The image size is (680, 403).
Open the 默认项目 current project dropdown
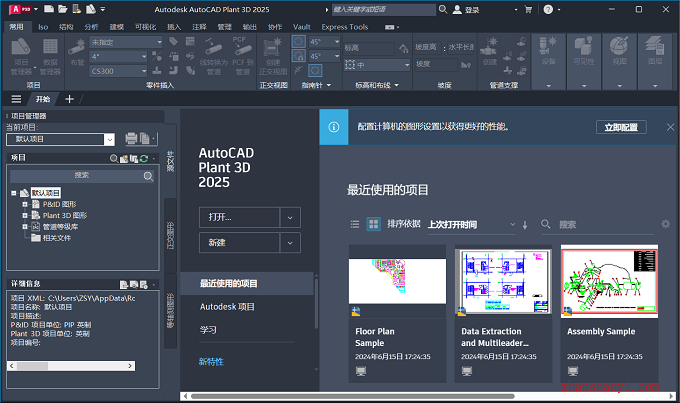[109, 139]
